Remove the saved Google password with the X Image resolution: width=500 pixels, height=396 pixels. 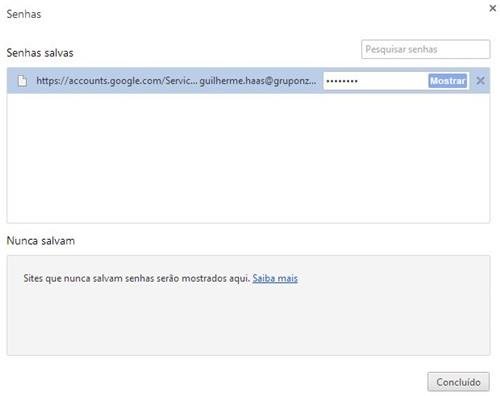pos(480,81)
